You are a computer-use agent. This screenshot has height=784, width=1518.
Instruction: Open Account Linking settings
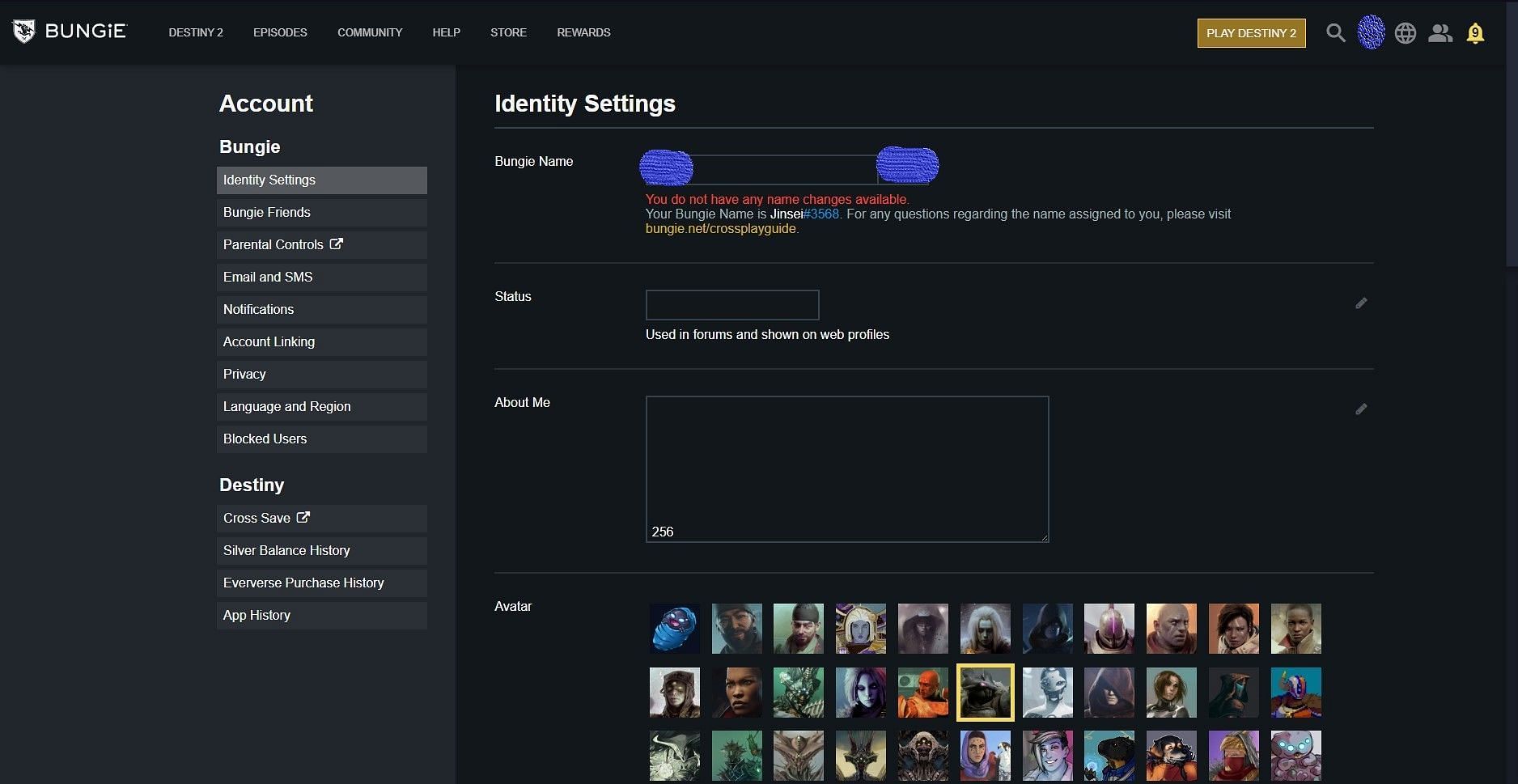(322, 342)
